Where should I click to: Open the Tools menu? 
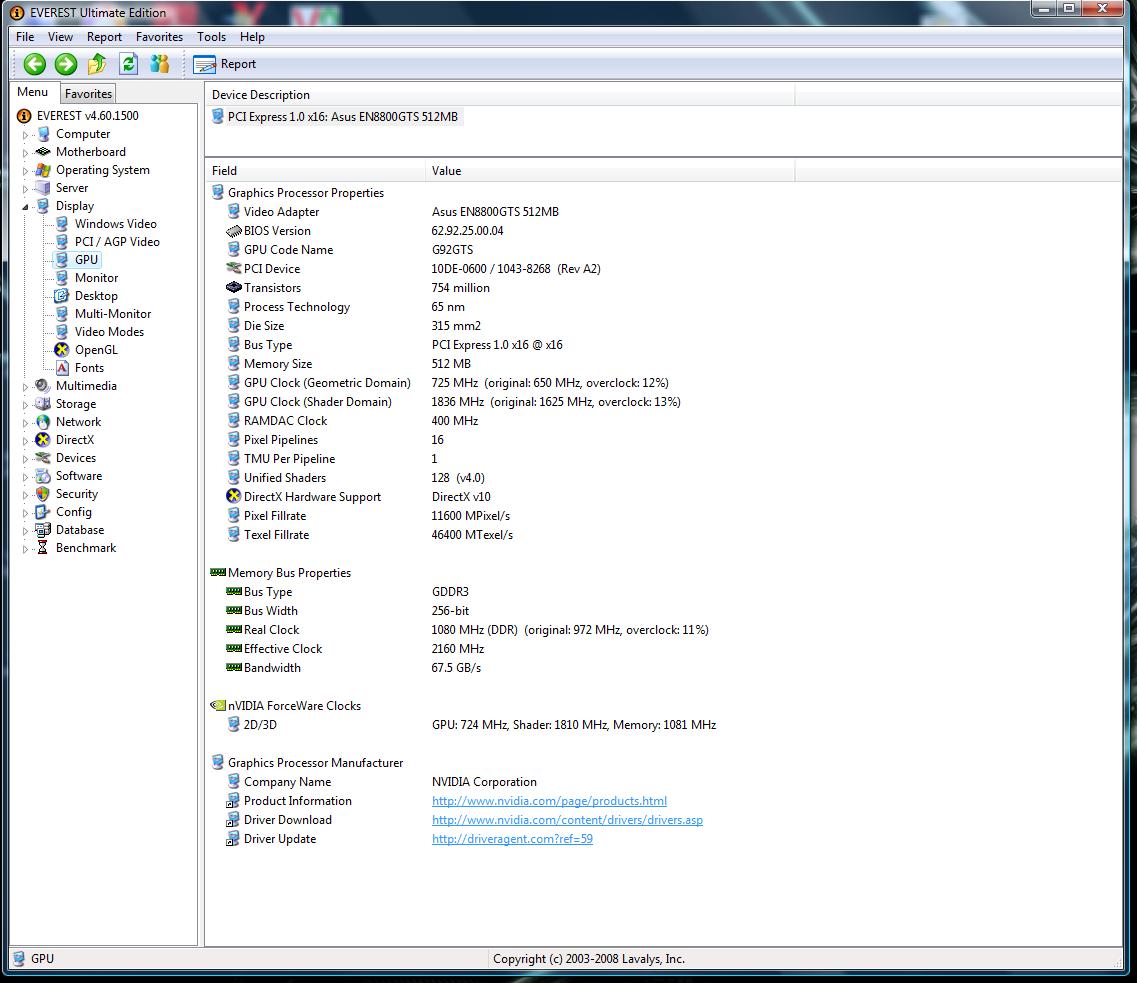tap(211, 37)
